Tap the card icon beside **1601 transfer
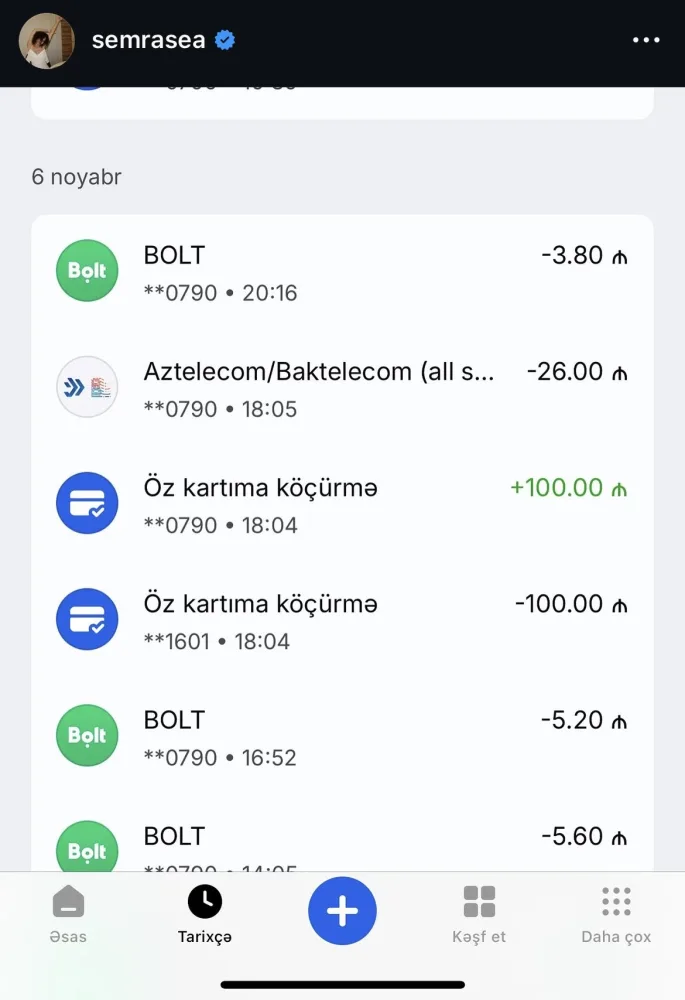 pyautogui.click(x=87, y=619)
